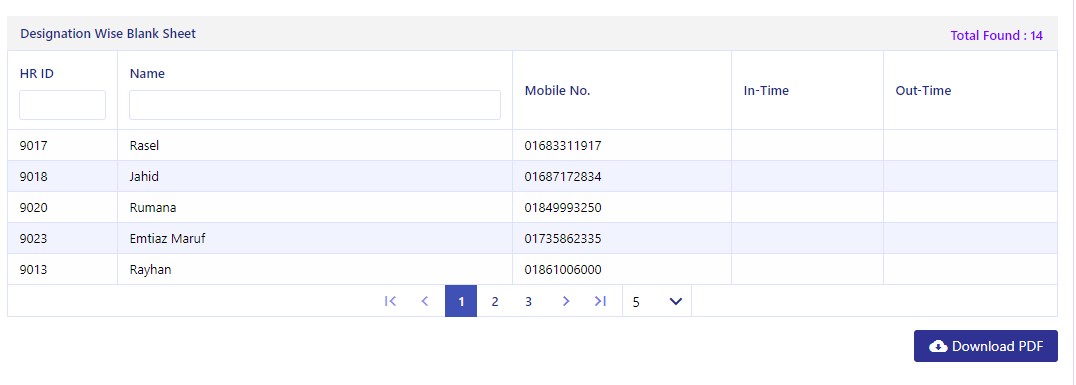Select page 2 in paginator
Image resolution: width=1076 pixels, height=385 pixels.
point(495,301)
